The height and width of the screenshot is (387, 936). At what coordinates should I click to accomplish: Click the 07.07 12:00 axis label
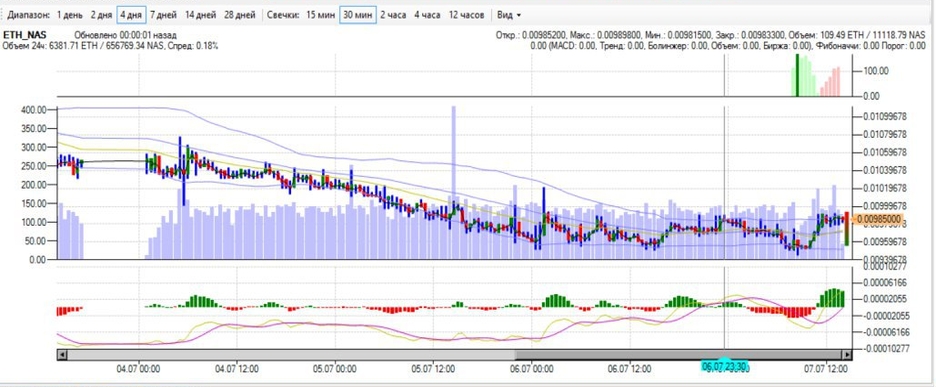(826, 370)
